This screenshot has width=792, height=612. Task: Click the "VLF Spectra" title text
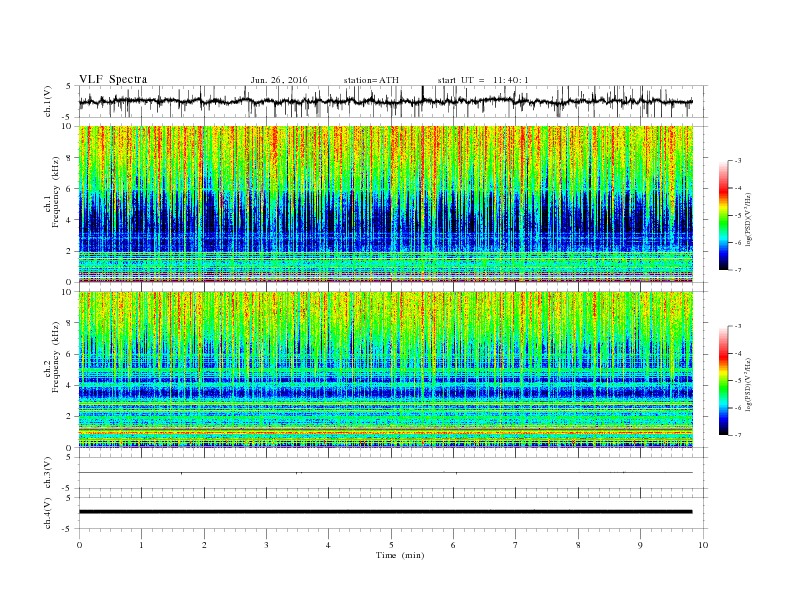pyautogui.click(x=113, y=79)
